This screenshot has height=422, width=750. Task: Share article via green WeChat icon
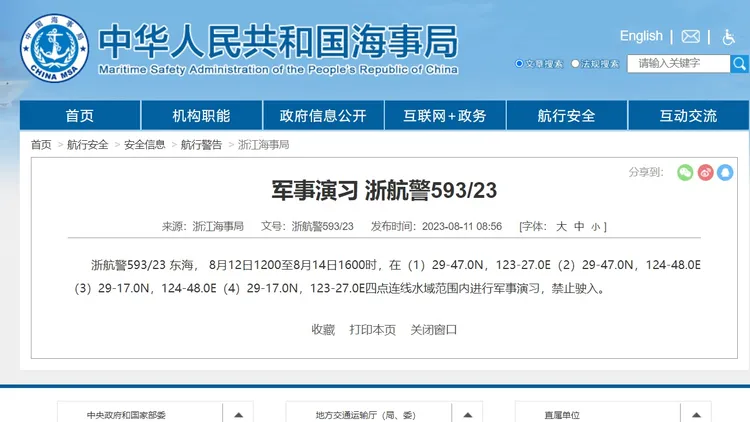685,172
